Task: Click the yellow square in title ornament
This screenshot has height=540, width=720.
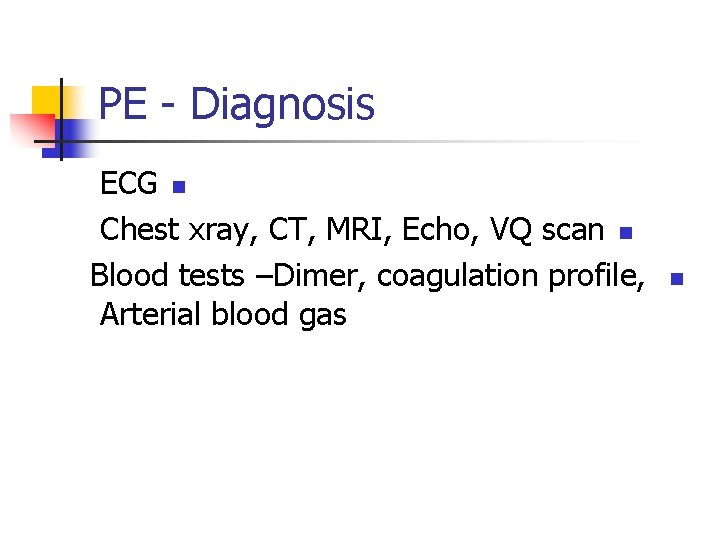Action: [44, 100]
